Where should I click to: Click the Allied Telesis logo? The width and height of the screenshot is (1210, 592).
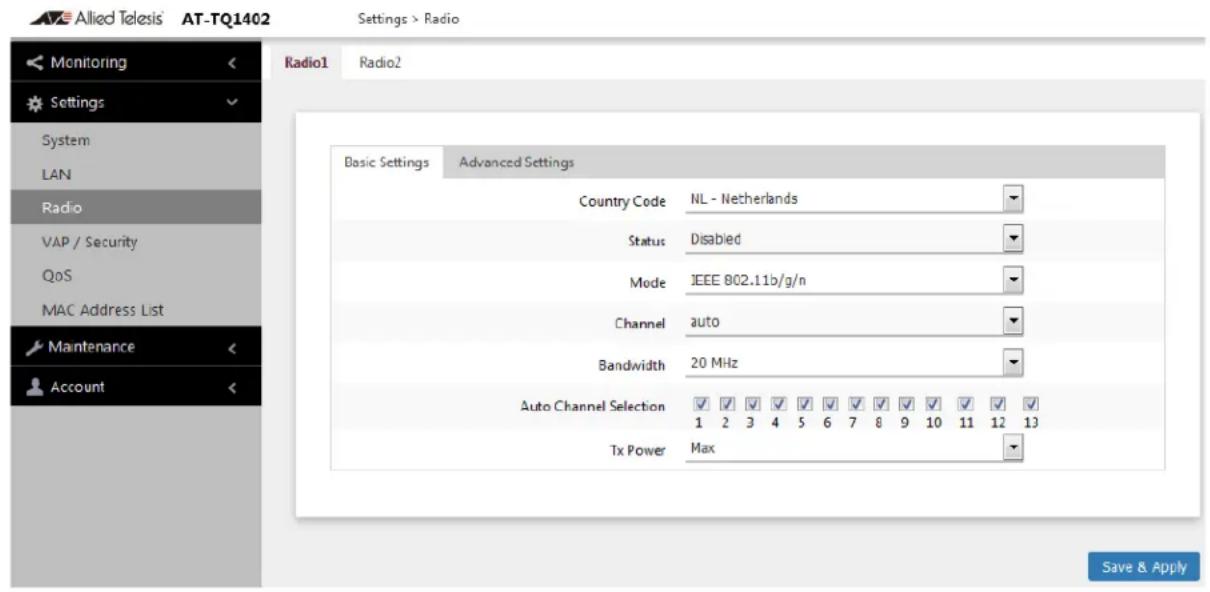point(91,19)
